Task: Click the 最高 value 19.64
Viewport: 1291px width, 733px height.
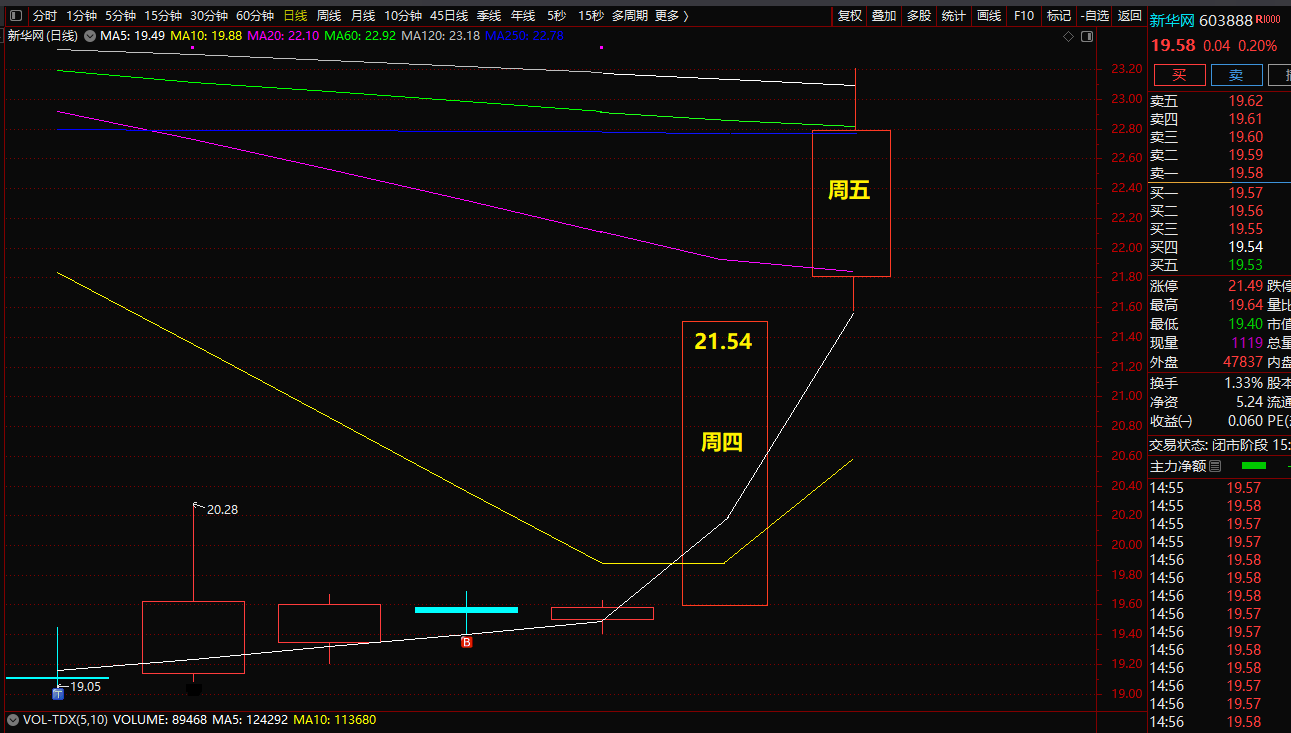Action: click(1246, 305)
